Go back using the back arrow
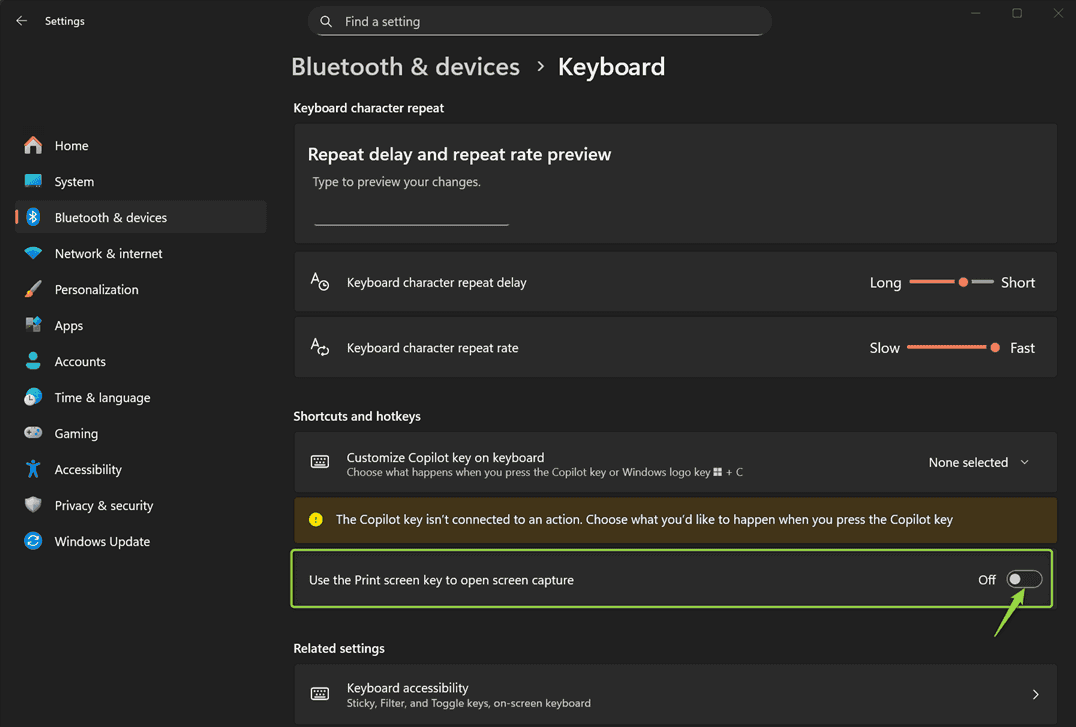Image resolution: width=1076 pixels, height=727 pixels. click(21, 21)
